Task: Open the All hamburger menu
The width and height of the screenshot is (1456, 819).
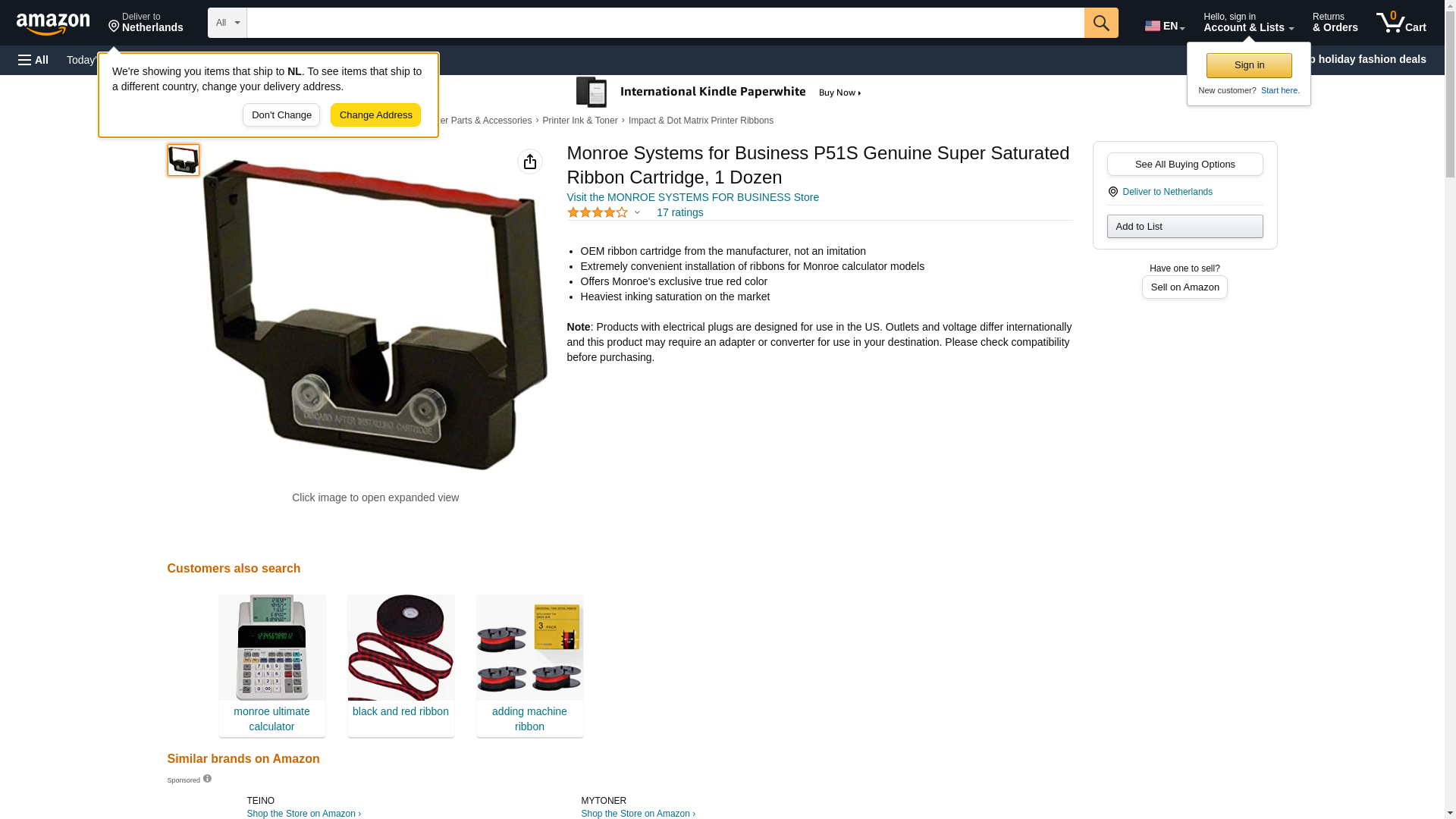Action: [33, 60]
